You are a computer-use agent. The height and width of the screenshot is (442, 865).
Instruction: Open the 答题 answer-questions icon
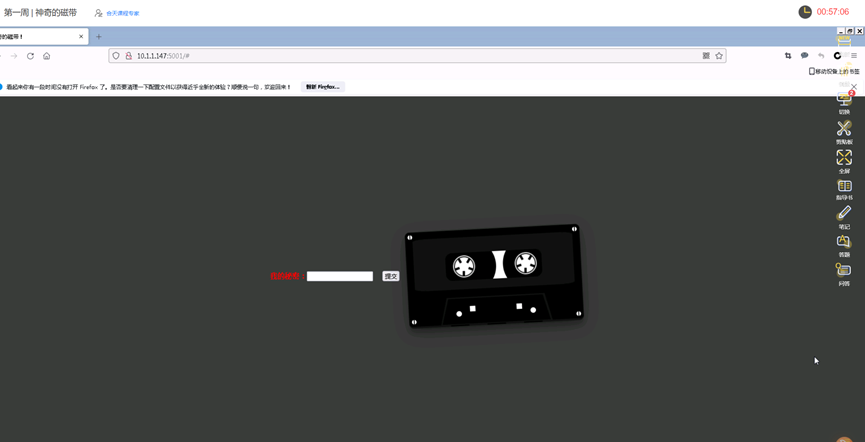844,242
